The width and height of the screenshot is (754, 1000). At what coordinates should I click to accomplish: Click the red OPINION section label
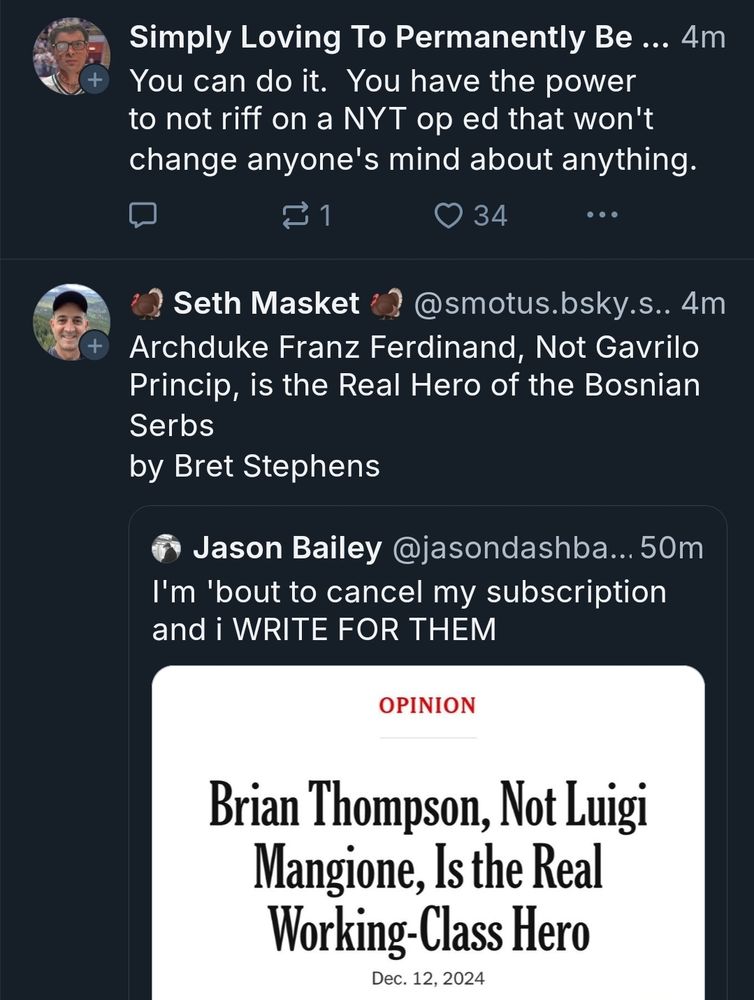pyautogui.click(x=427, y=705)
